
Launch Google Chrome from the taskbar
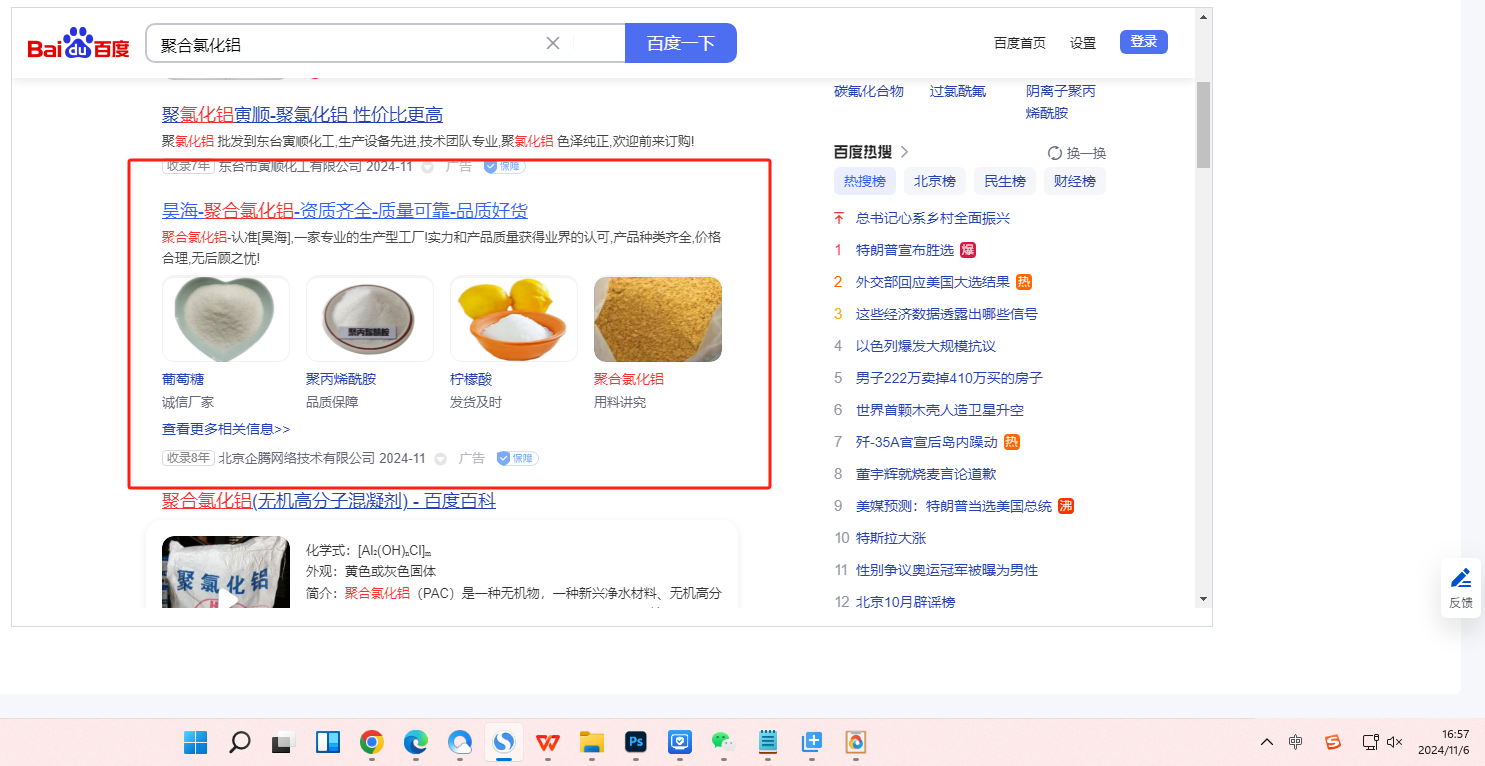click(372, 742)
